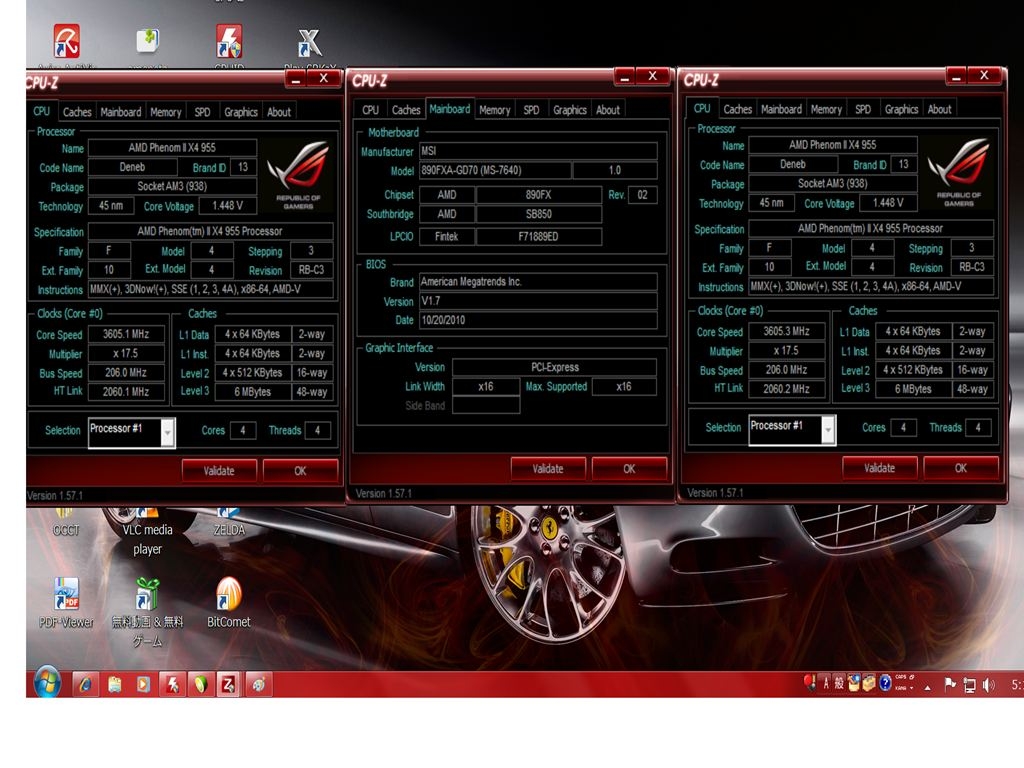Switch to Memory tab in middle CPU-Z window
Screen dimensions: 1024x768
pos(494,110)
